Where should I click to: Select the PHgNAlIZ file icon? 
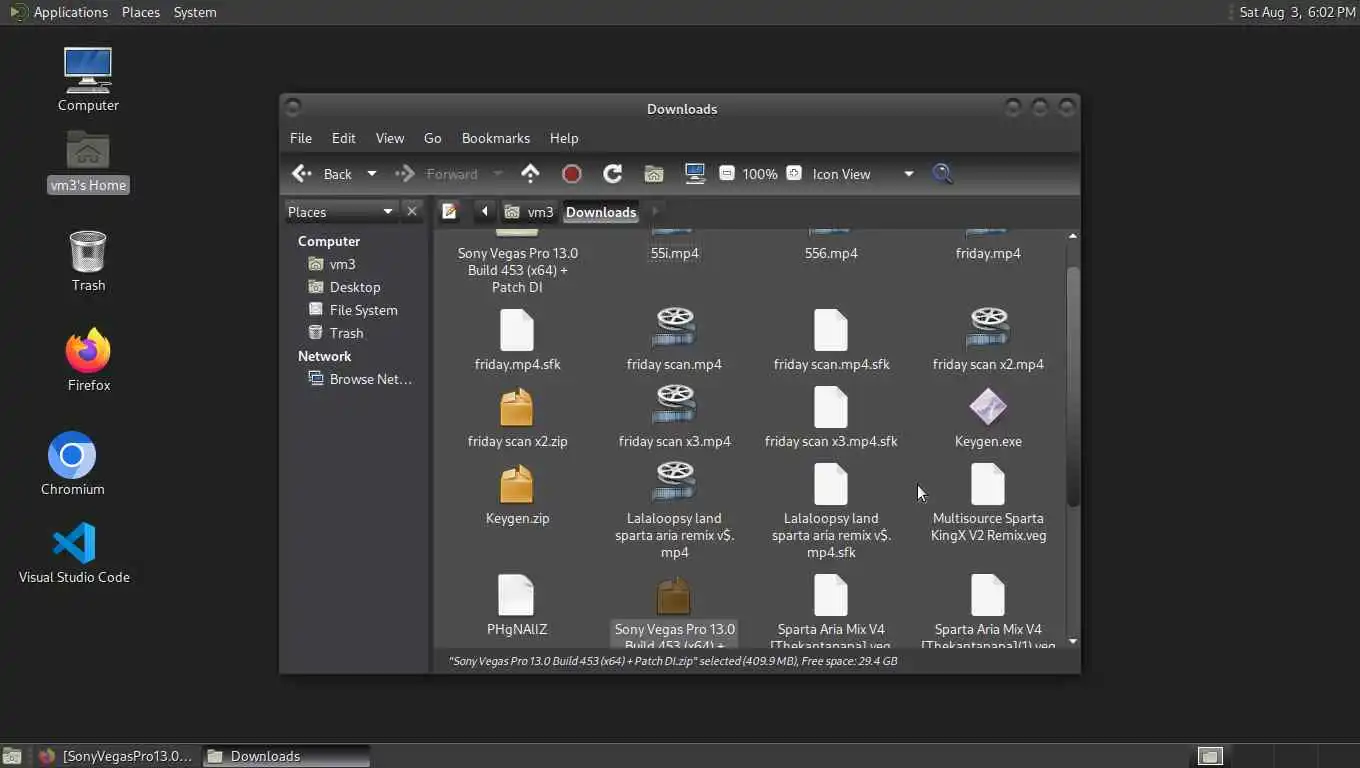(x=517, y=595)
